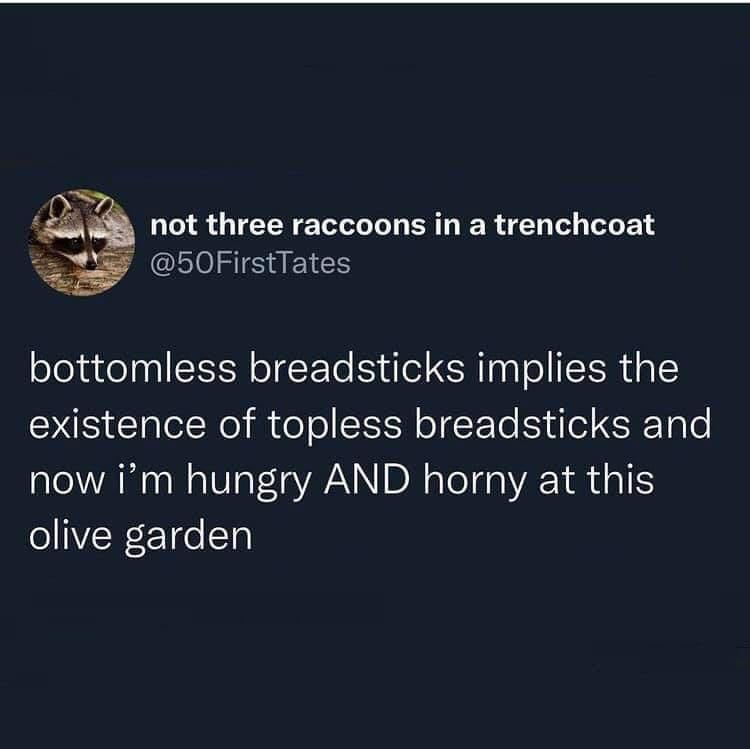The image size is (750, 749).
Task: Click the word "trenchcoat" in the display name
Action: pos(574,224)
